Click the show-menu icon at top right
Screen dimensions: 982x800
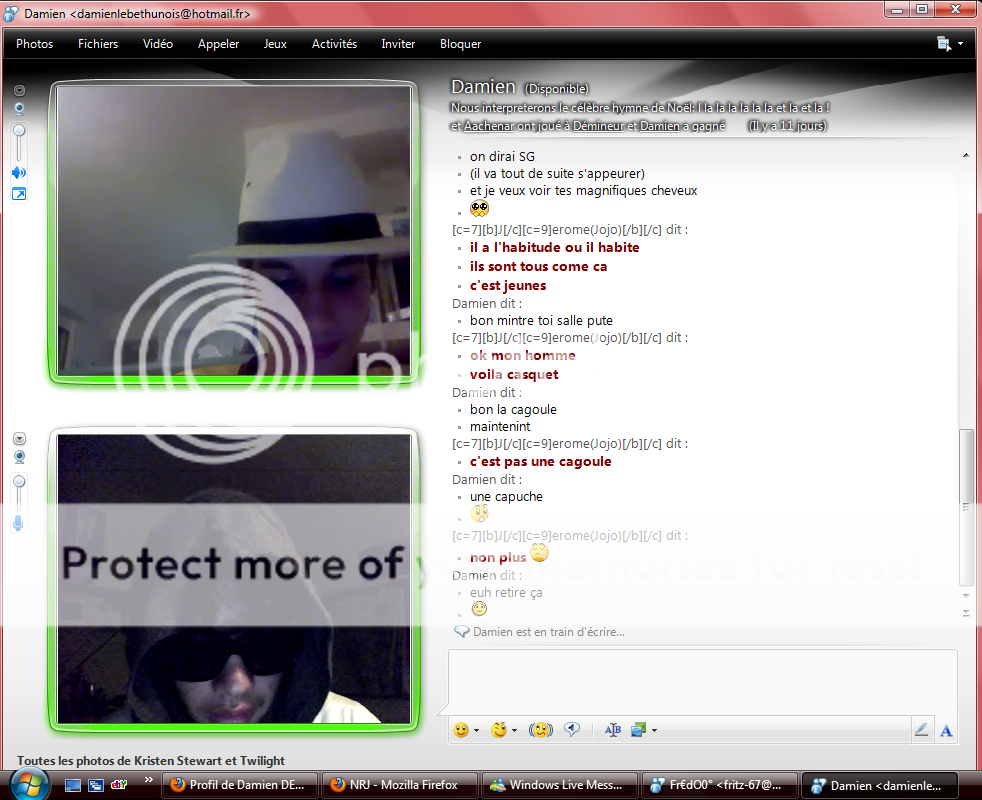click(x=944, y=44)
